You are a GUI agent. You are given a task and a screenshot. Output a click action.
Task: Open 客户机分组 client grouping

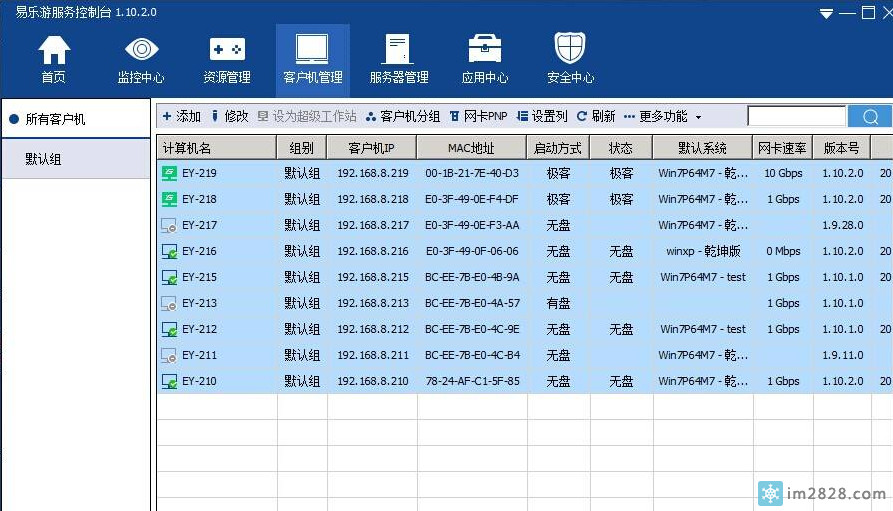403,116
